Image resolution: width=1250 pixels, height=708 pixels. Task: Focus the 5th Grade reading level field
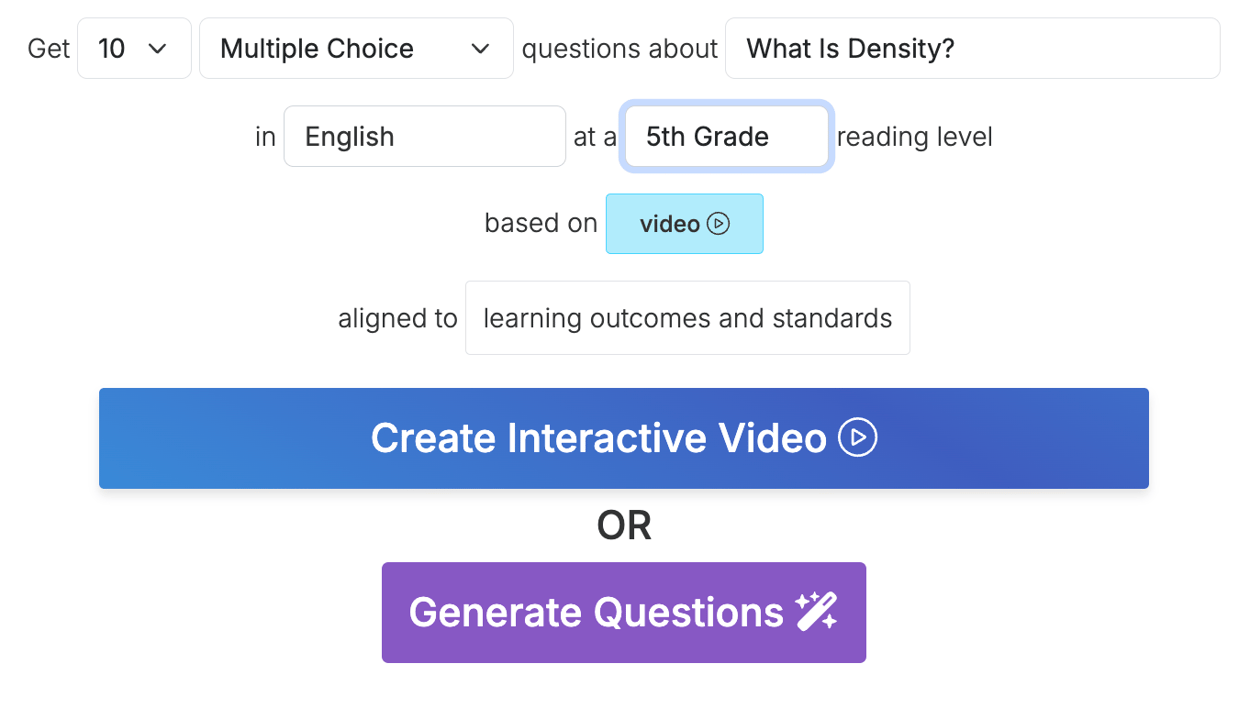point(726,136)
